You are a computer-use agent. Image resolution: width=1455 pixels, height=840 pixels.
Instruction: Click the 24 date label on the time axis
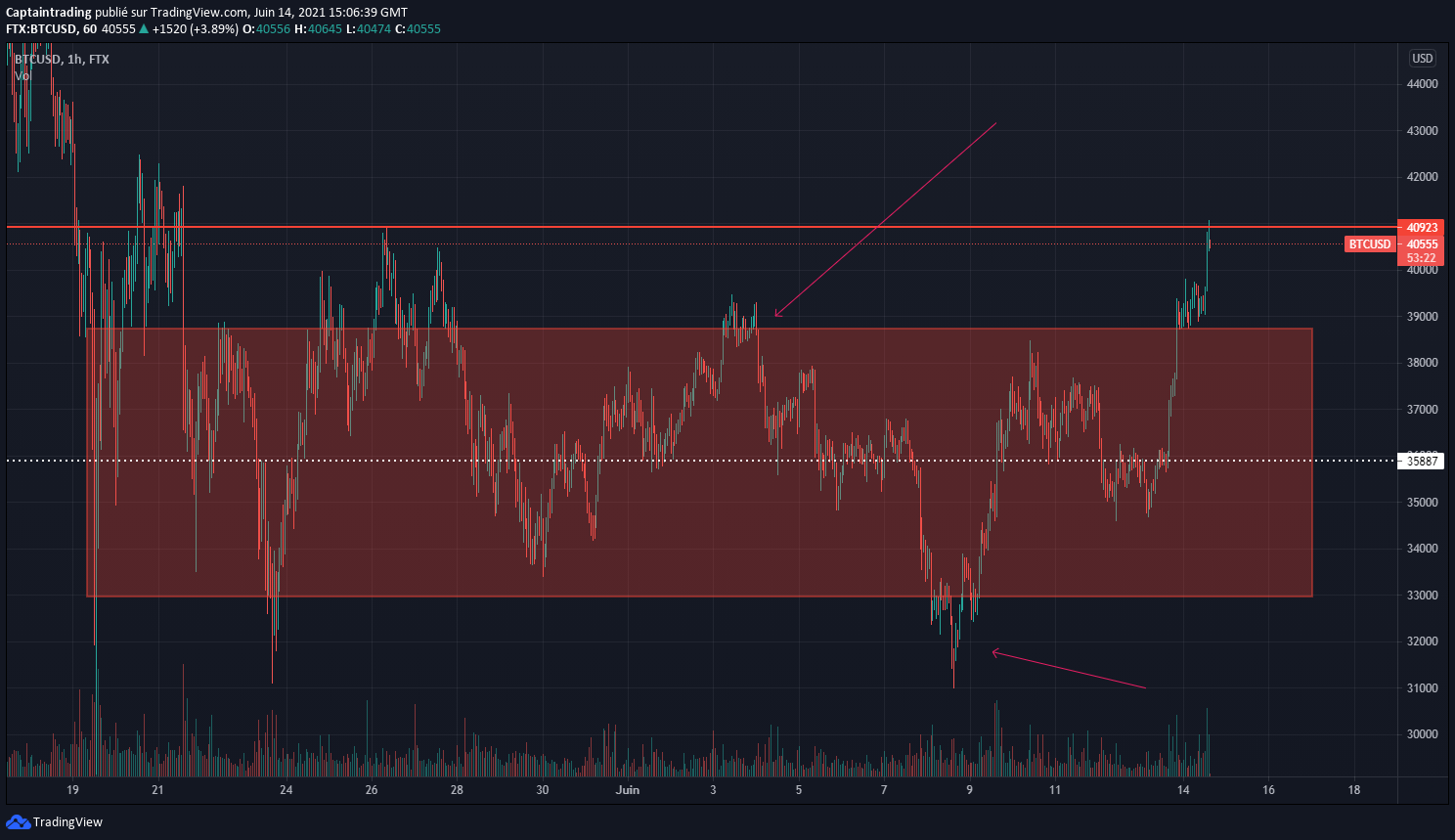pyautogui.click(x=286, y=790)
